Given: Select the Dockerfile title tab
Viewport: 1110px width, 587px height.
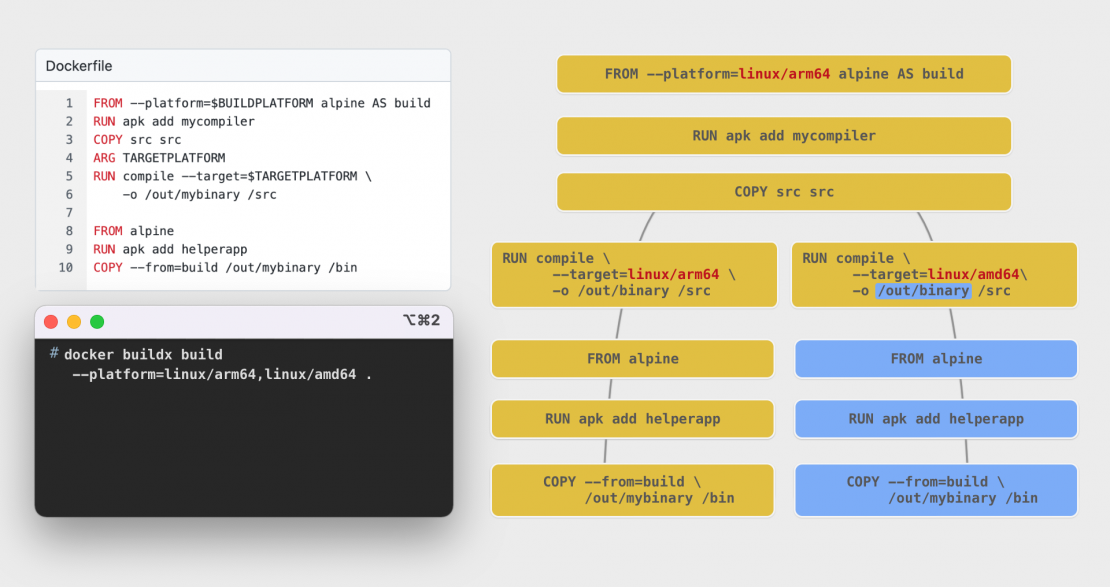Looking at the screenshot, I should (79, 66).
